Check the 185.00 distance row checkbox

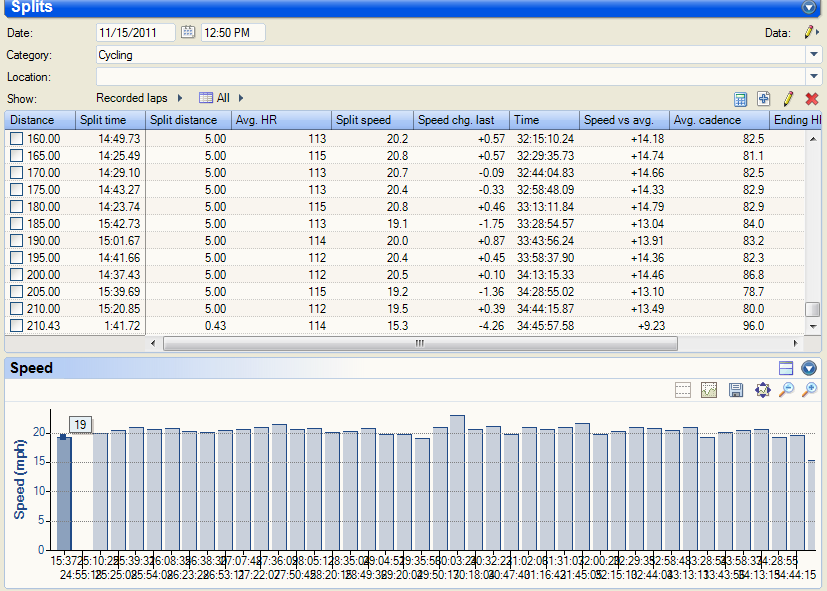pyautogui.click(x=17, y=224)
